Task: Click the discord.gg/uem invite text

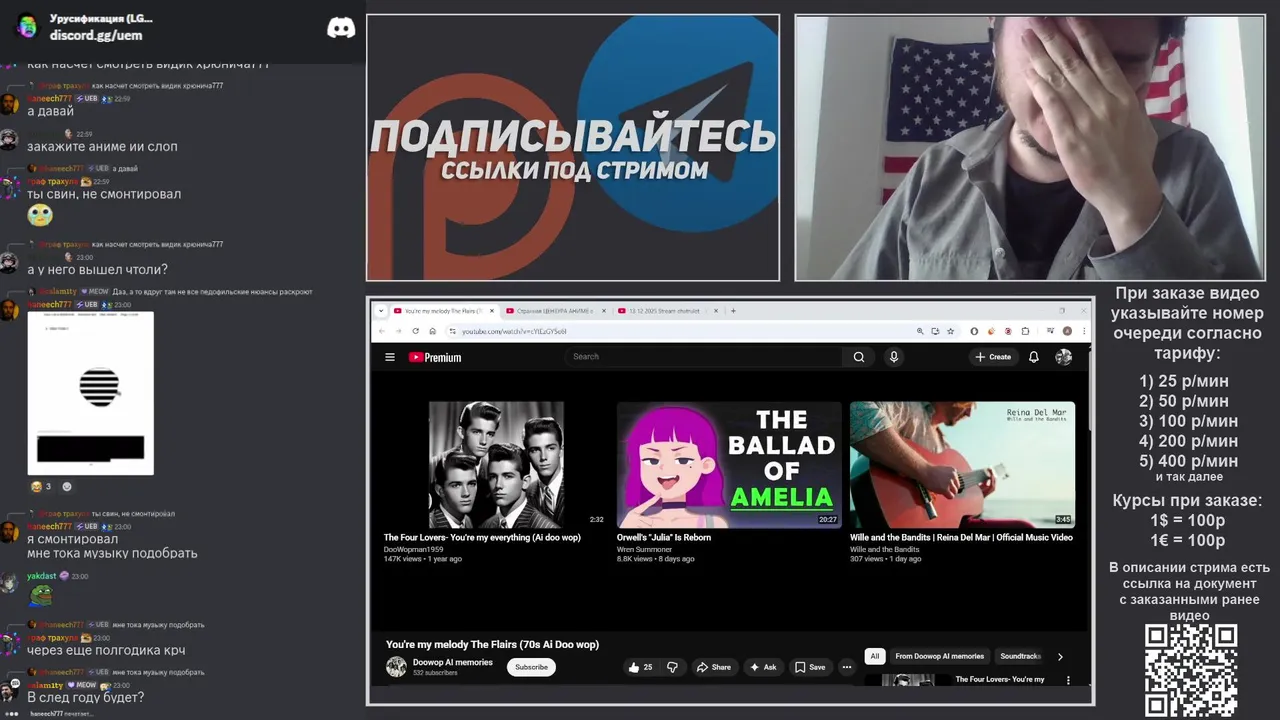Action: tap(96, 35)
